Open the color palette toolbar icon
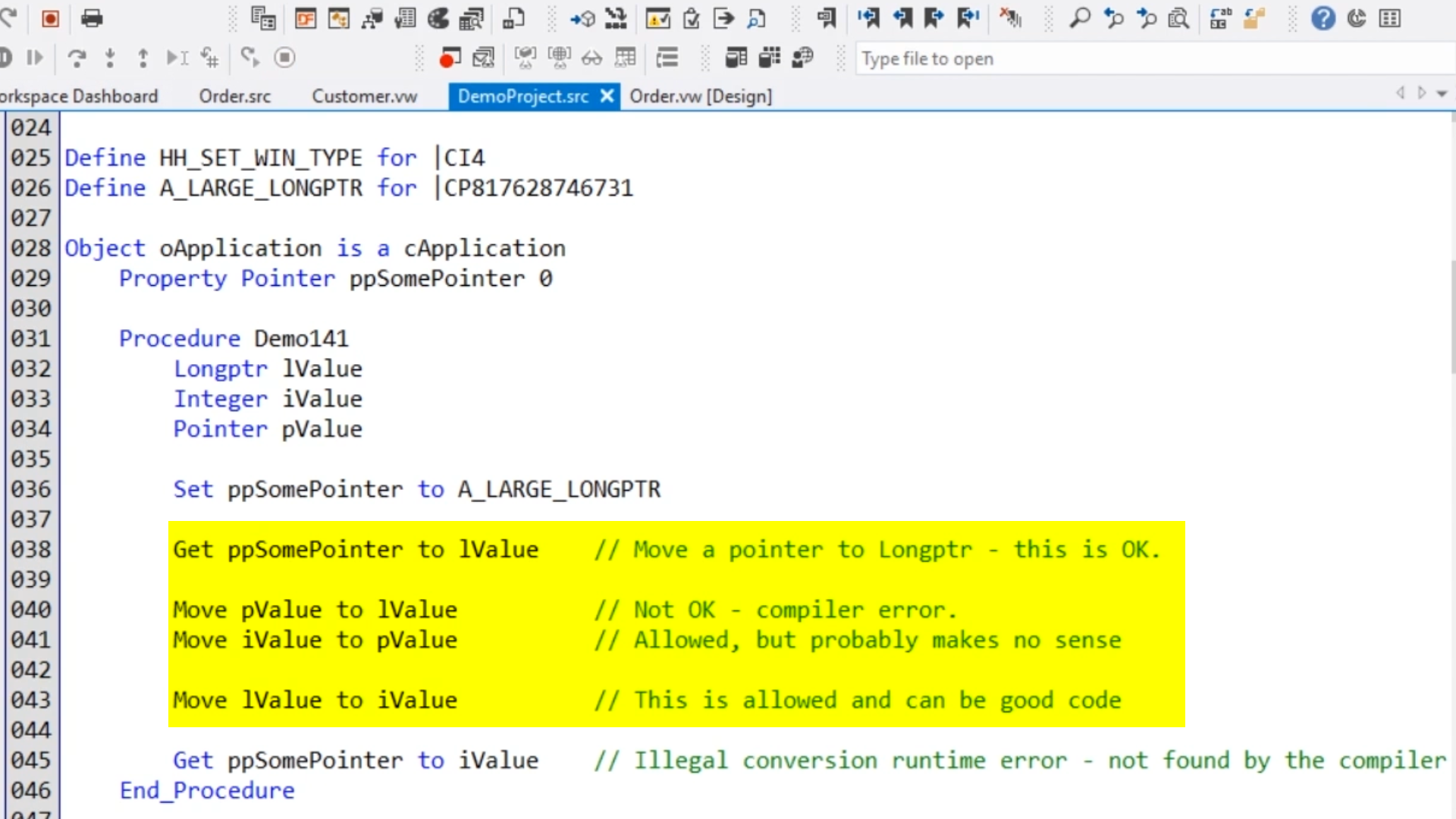The width and height of the screenshot is (1456, 819). pos(438,18)
